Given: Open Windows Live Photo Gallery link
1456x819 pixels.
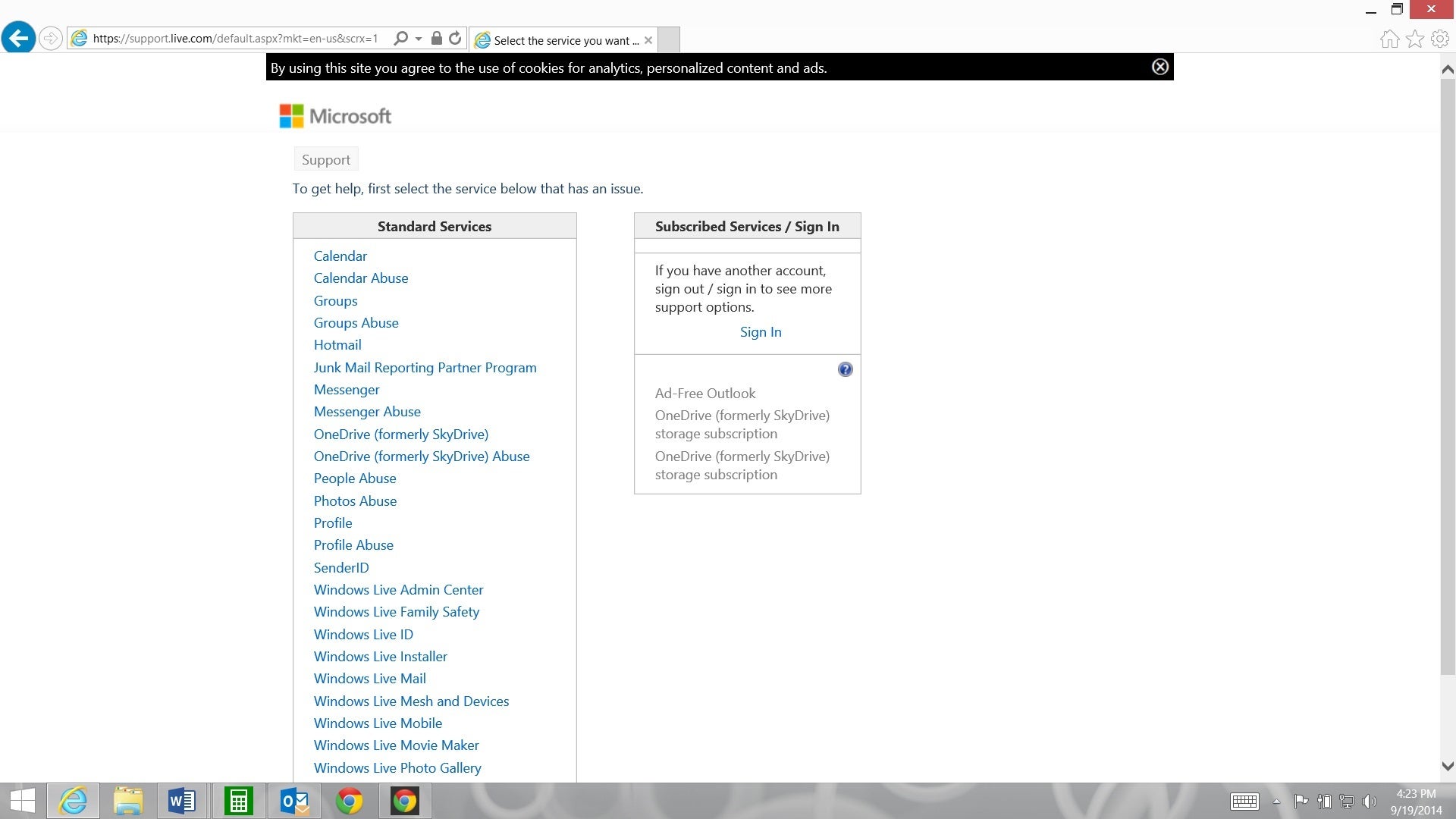Looking at the screenshot, I should point(398,768).
